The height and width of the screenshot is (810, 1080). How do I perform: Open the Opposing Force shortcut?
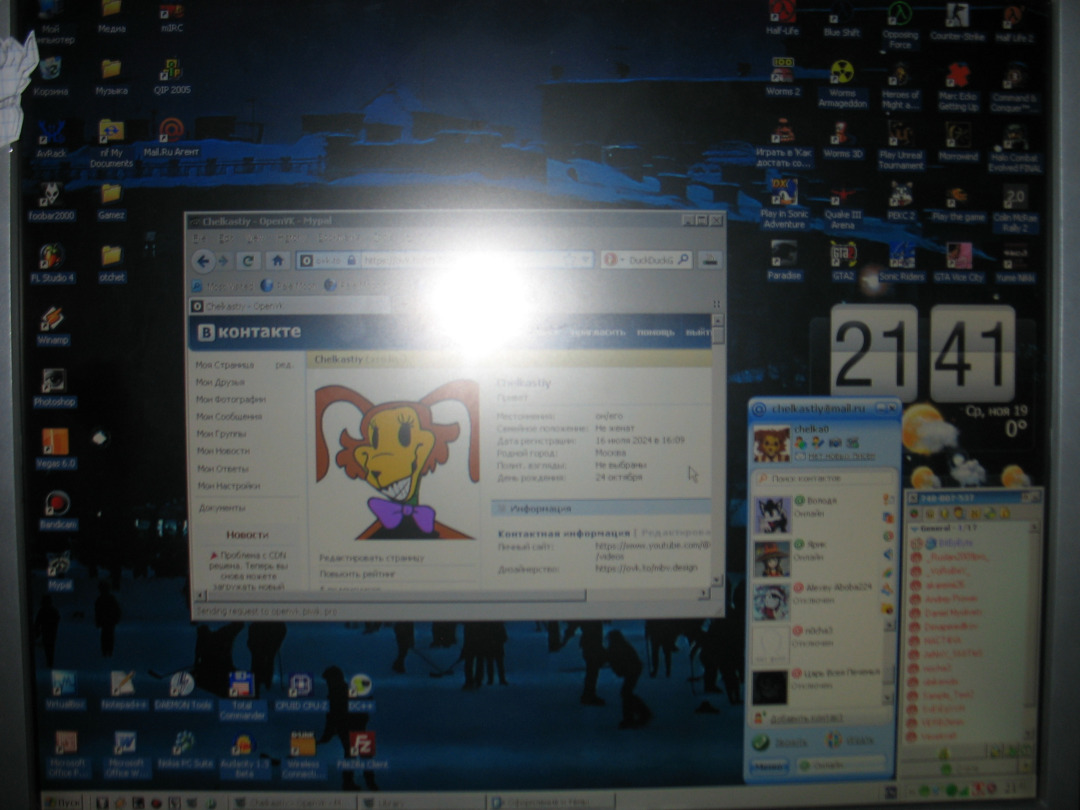900,25
